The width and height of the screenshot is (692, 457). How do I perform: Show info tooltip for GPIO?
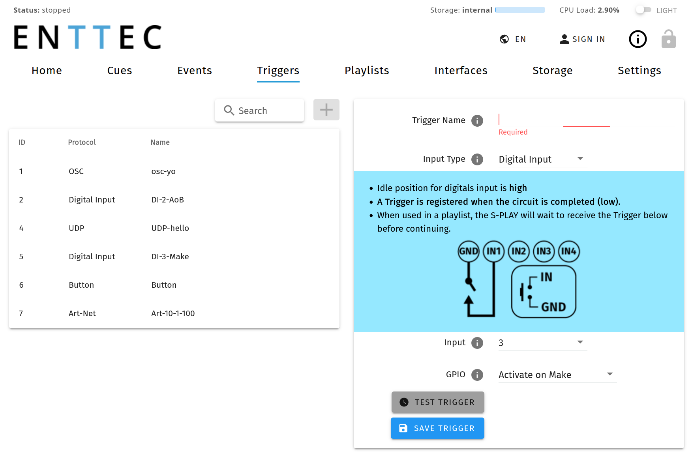[x=477, y=375]
